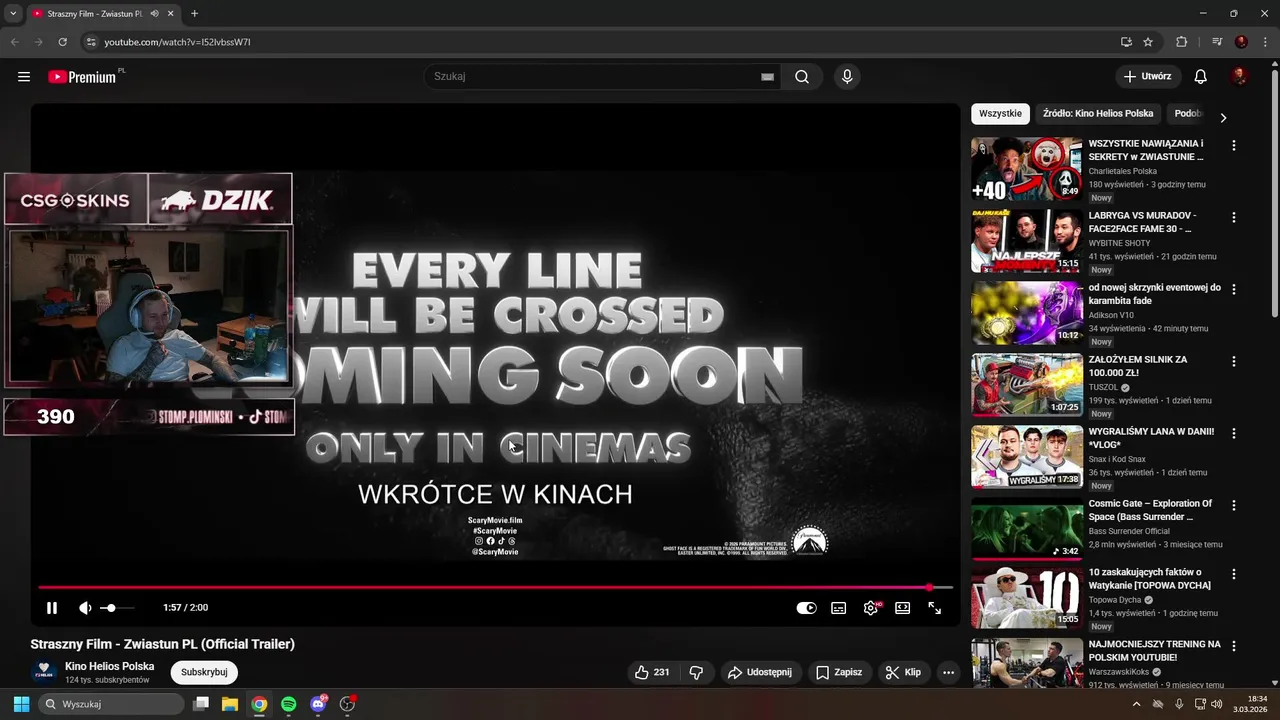1280x720 pixels.
Task: Click the browser address bar URL
Action: pyautogui.click(x=177, y=42)
